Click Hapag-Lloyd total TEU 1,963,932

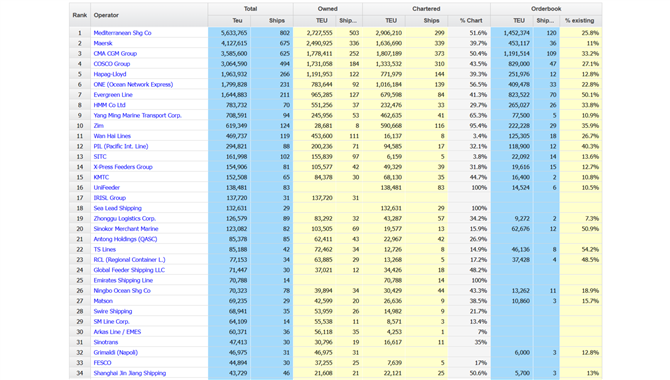click(x=234, y=74)
